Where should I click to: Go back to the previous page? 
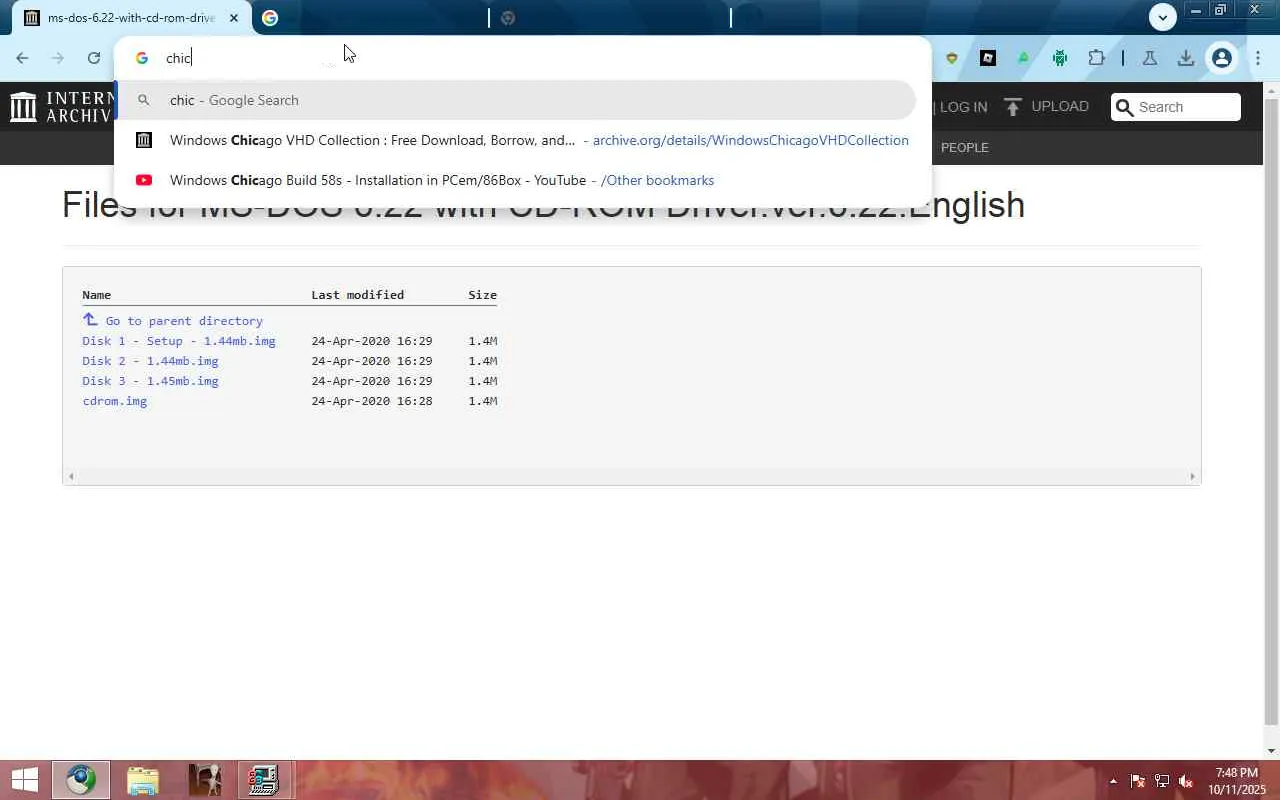[22, 58]
